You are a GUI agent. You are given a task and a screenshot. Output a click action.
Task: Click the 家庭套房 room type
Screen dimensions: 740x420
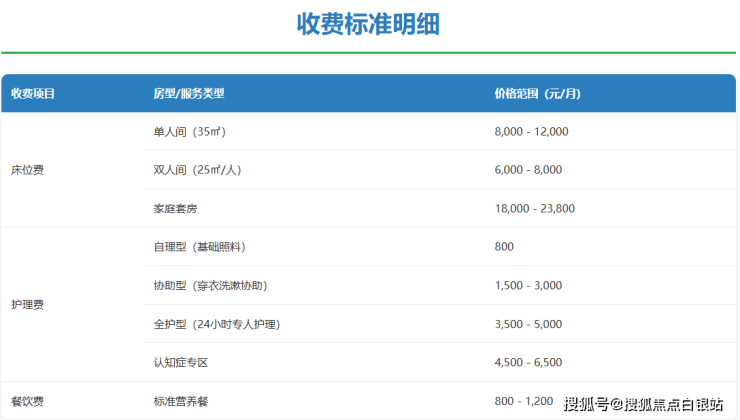[x=175, y=209]
